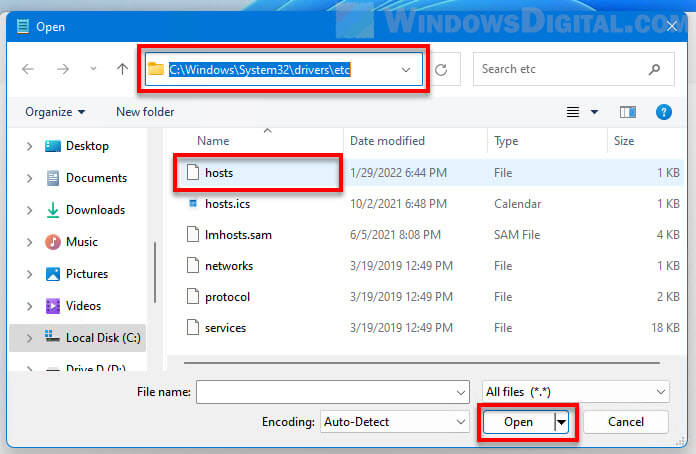The image size is (696, 454).
Task: Go forward using the right arrow
Action: click(63, 69)
